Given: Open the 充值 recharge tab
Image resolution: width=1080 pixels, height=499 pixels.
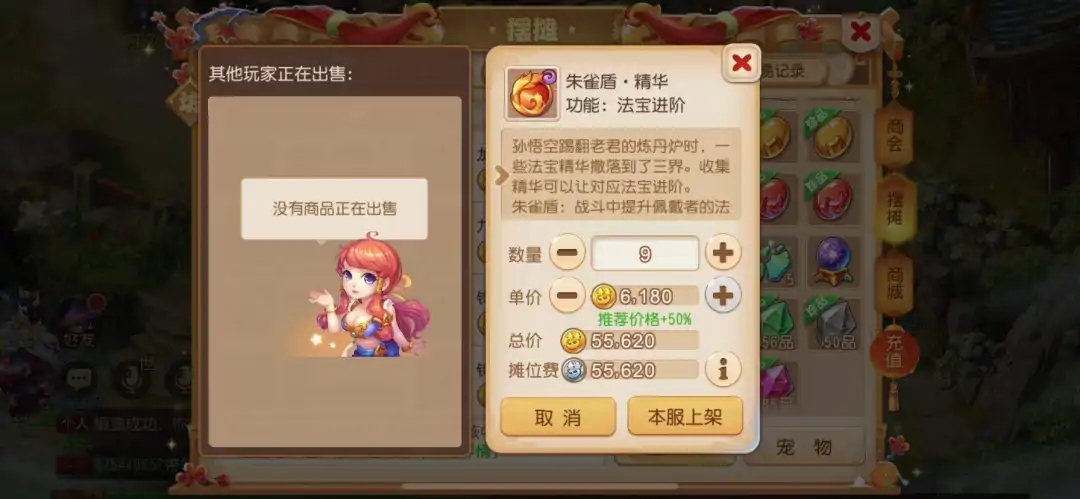Looking at the screenshot, I should 894,351.
